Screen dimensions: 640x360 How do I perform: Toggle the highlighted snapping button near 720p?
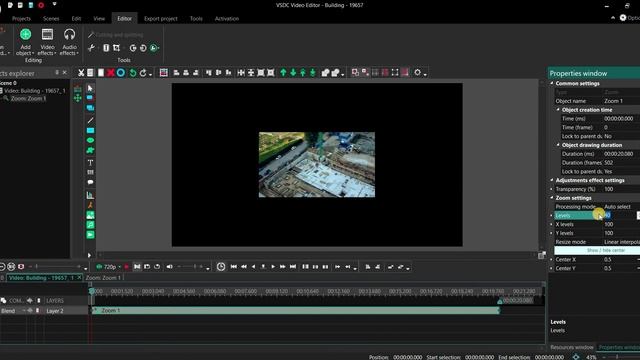pos(137,267)
